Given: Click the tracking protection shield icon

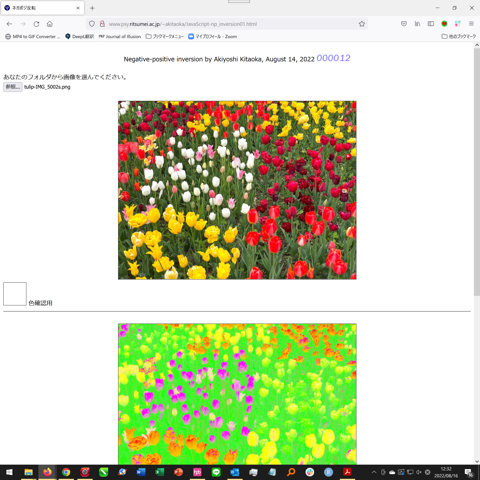Looking at the screenshot, I should tap(92, 24).
